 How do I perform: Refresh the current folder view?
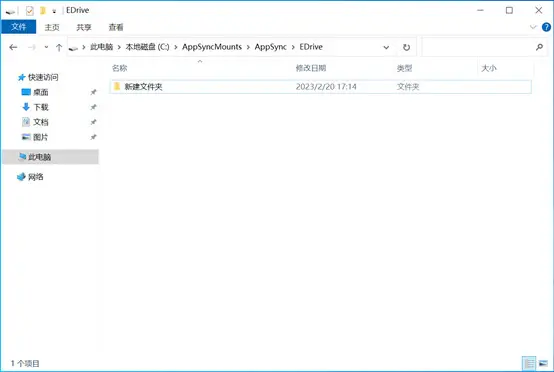(406, 47)
